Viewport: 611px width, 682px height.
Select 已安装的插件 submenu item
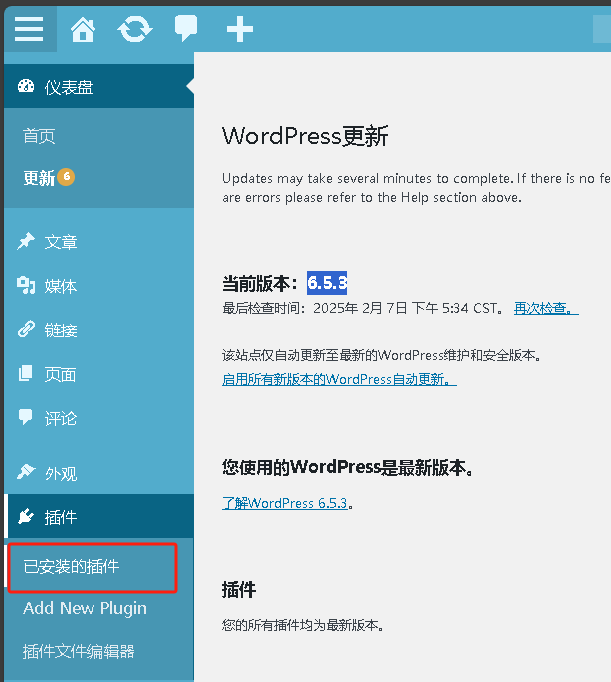(71, 566)
